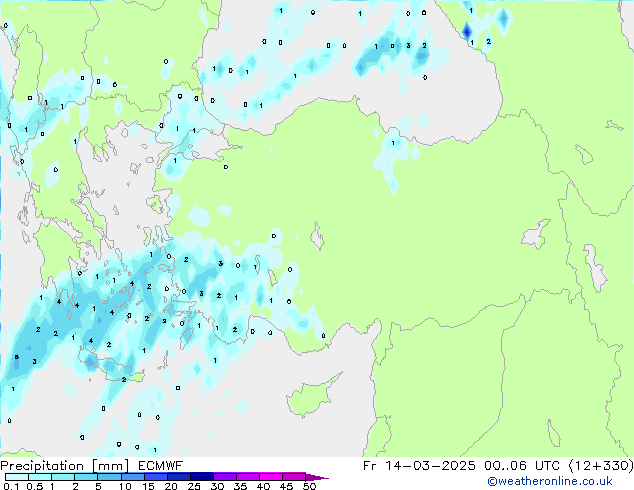The image size is (634, 490).
Task: Click the 'ECMWF' model label
Action: pos(161,466)
